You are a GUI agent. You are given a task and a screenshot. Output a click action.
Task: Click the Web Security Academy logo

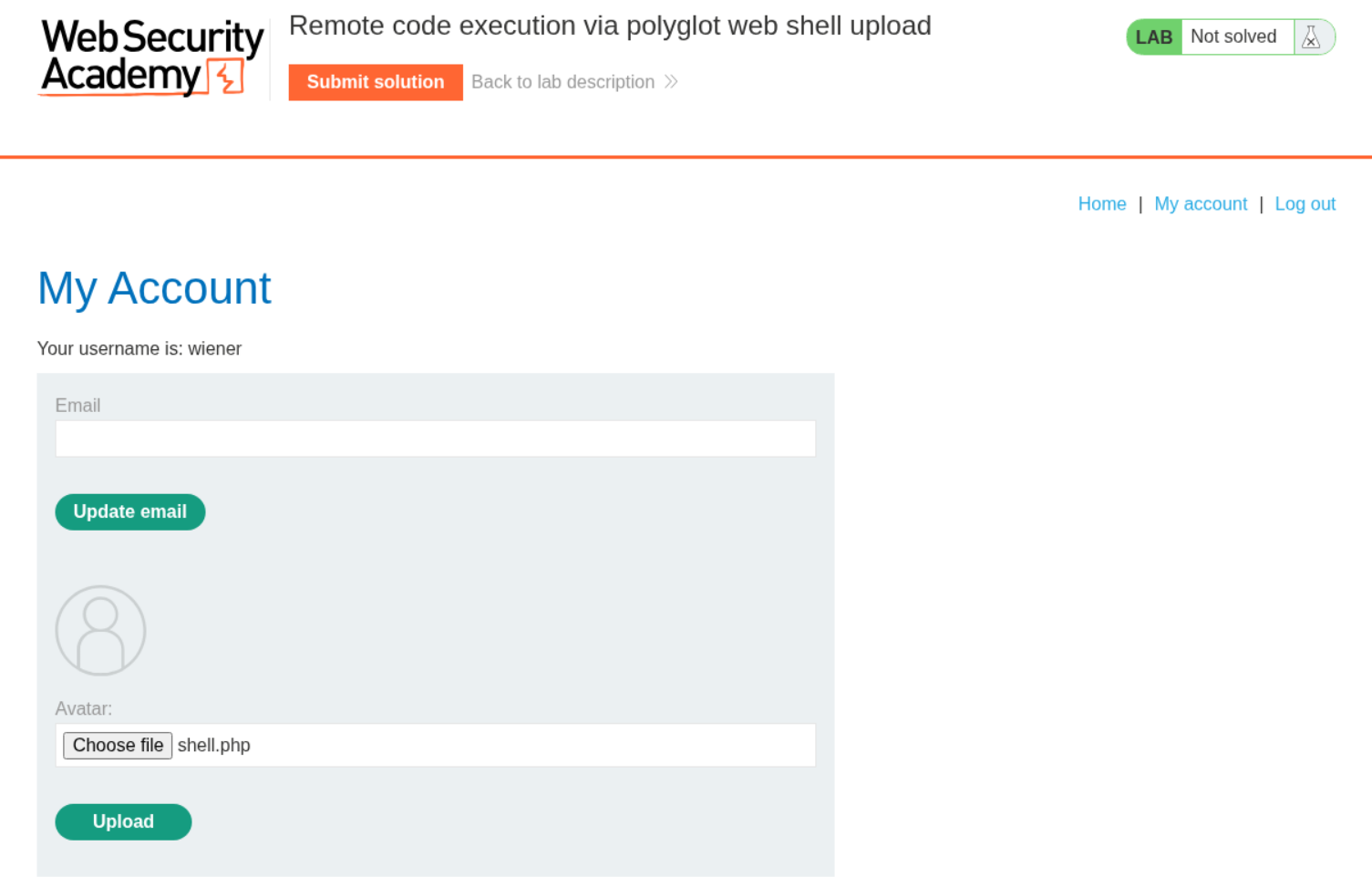click(x=151, y=57)
